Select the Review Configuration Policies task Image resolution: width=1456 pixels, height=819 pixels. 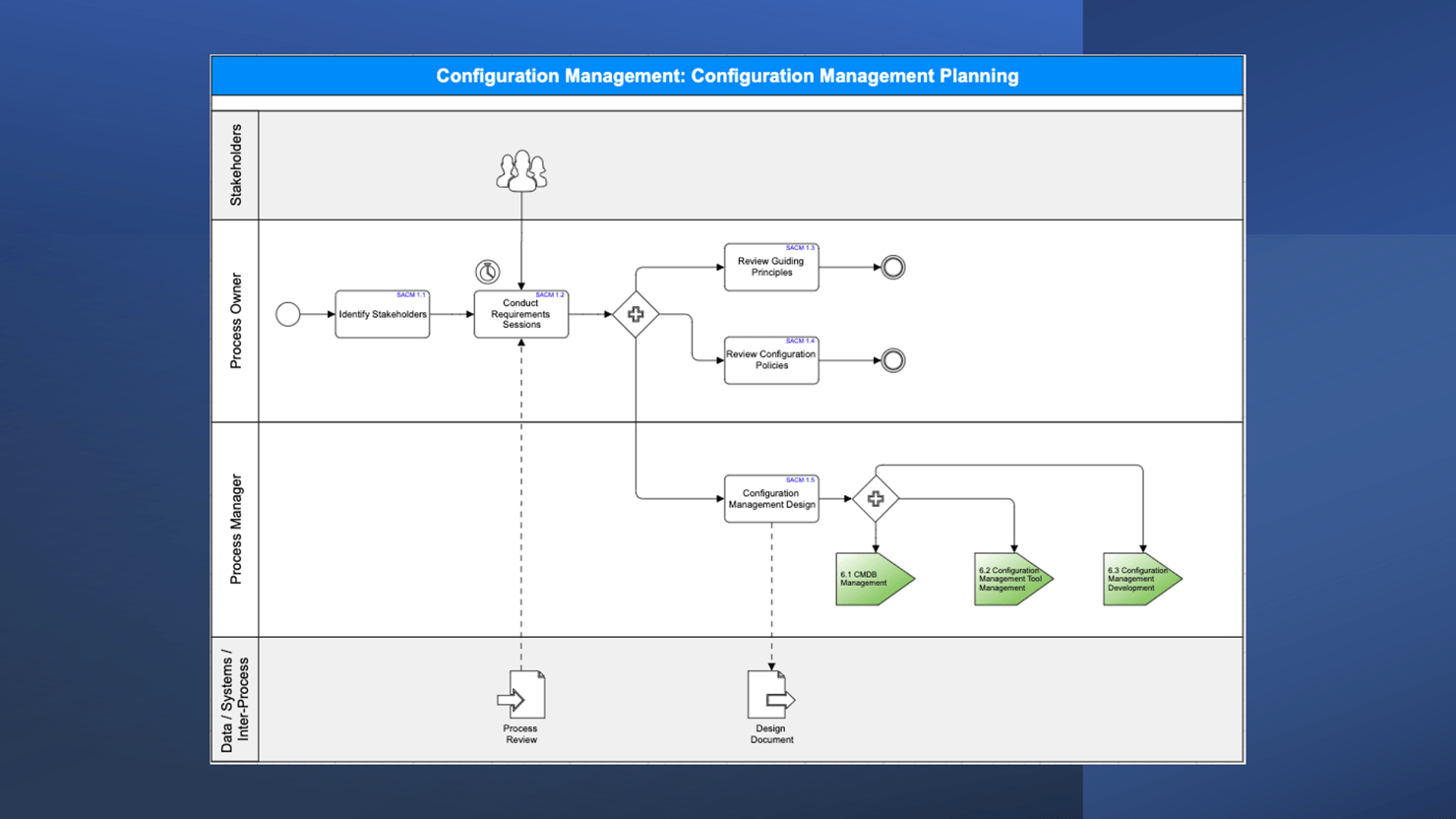(771, 360)
